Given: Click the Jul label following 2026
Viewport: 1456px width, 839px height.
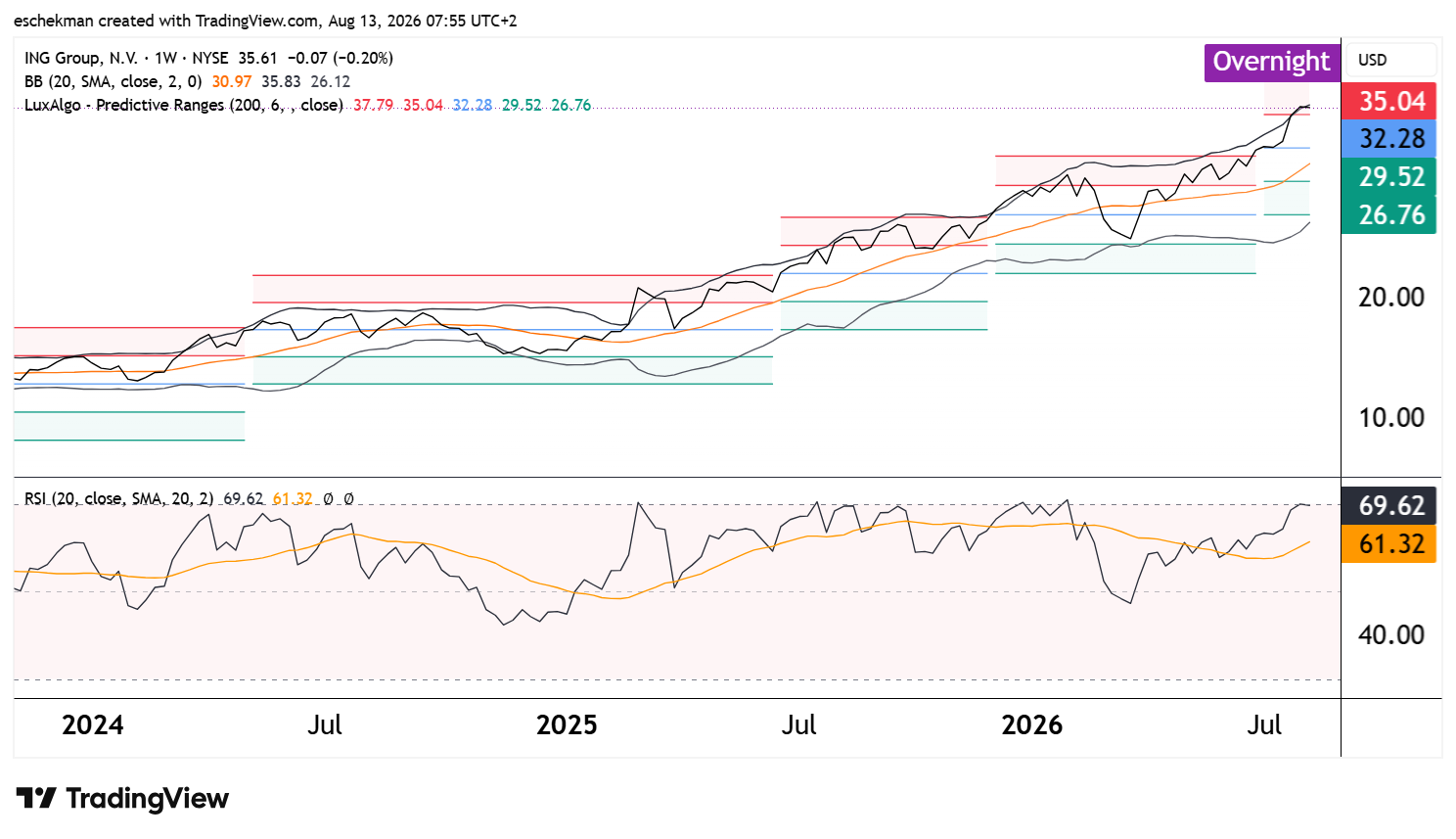Looking at the screenshot, I should 1264,725.
